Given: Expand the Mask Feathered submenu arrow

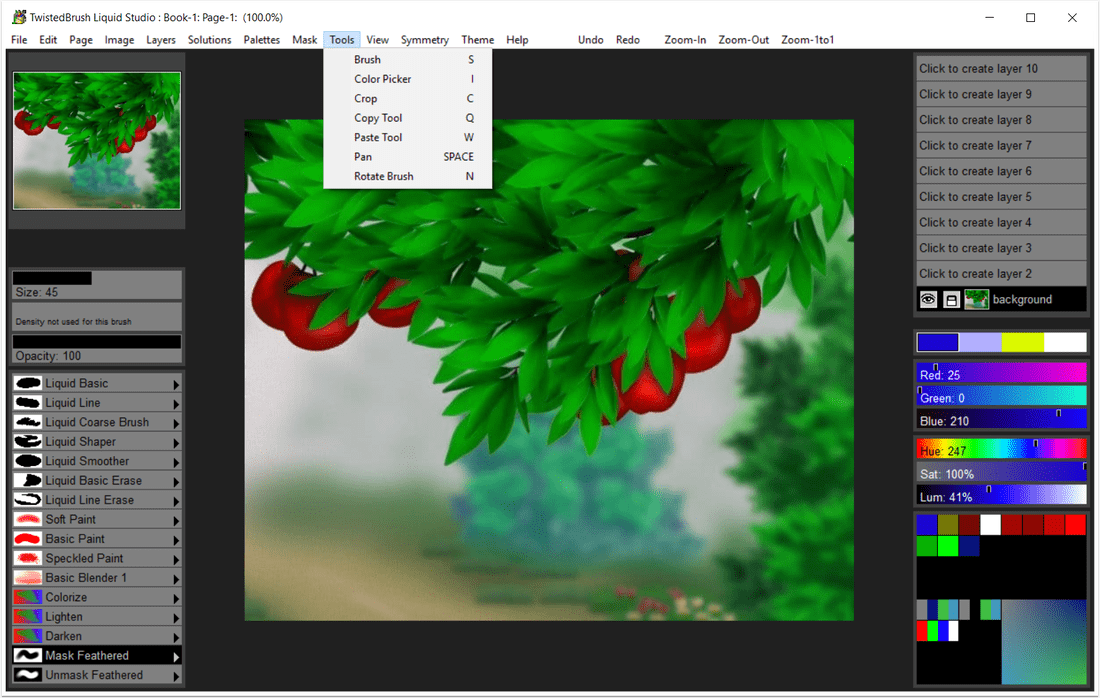Looking at the screenshot, I should (176, 657).
